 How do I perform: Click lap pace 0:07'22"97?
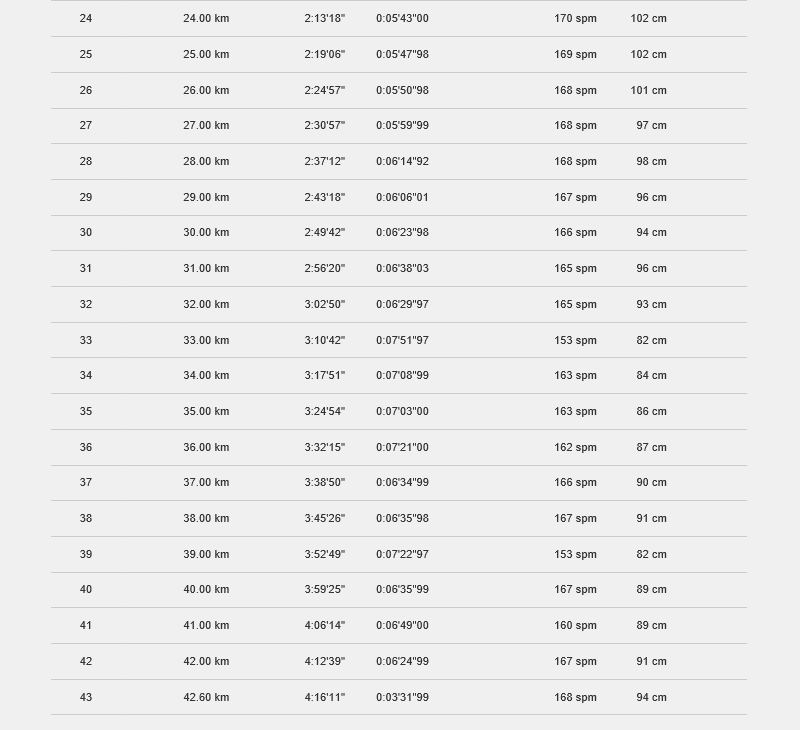point(402,555)
